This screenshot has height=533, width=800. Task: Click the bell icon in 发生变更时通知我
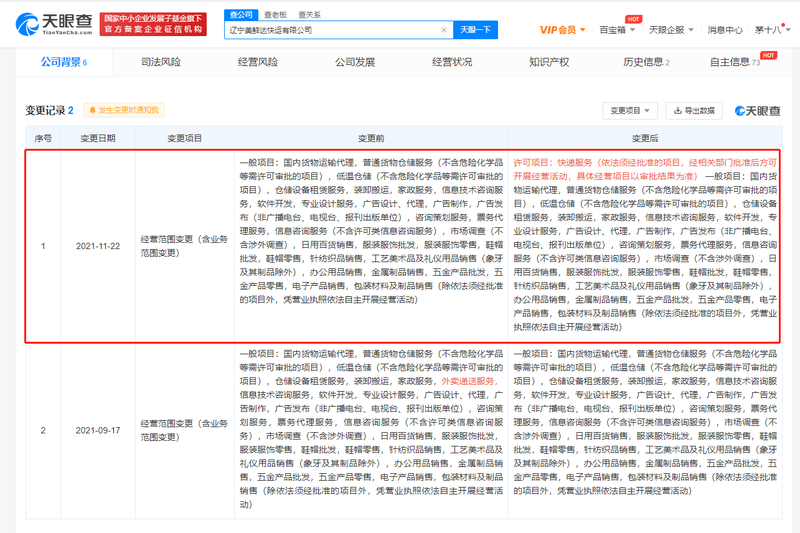pyautogui.click(x=92, y=110)
